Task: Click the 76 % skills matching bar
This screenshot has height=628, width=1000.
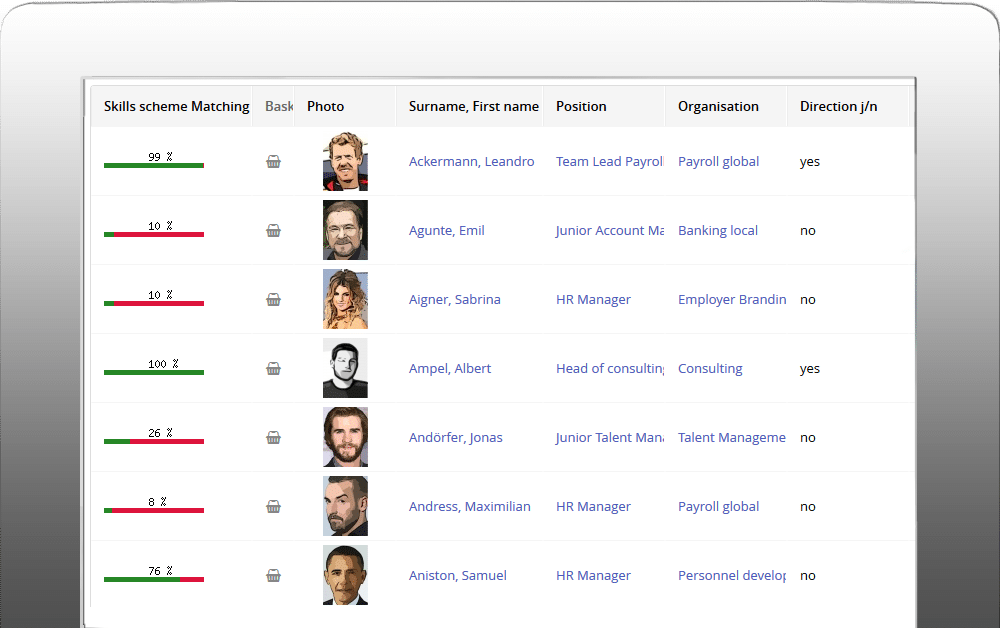Action: 154,580
